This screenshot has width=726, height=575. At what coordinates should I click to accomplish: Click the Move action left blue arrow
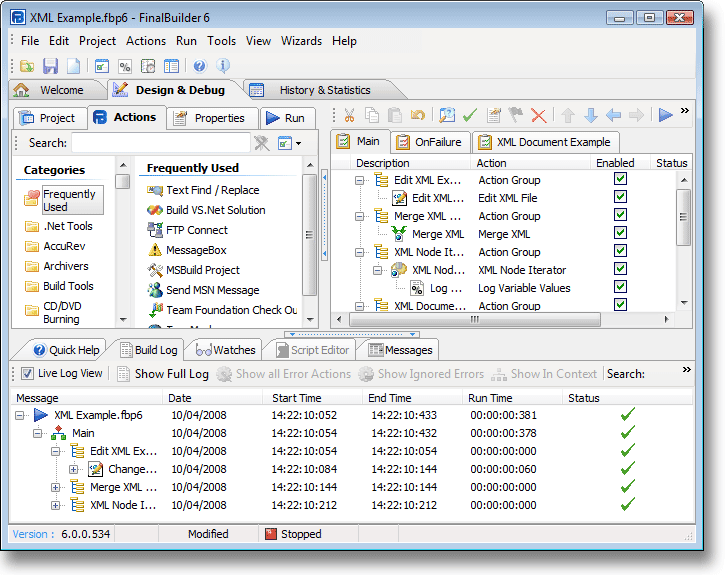[x=613, y=115]
